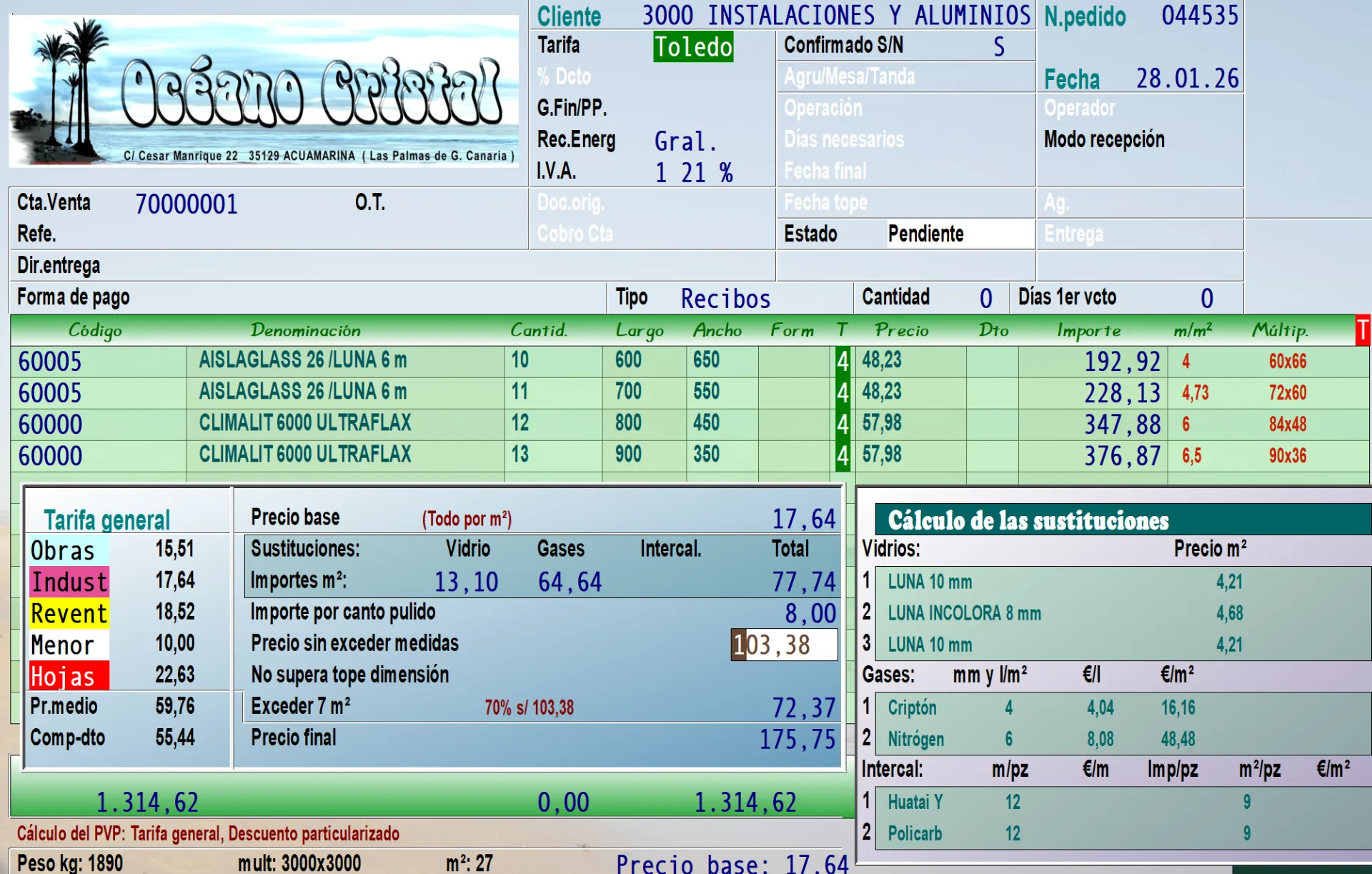Click the pink Indust tariff label

click(69, 582)
